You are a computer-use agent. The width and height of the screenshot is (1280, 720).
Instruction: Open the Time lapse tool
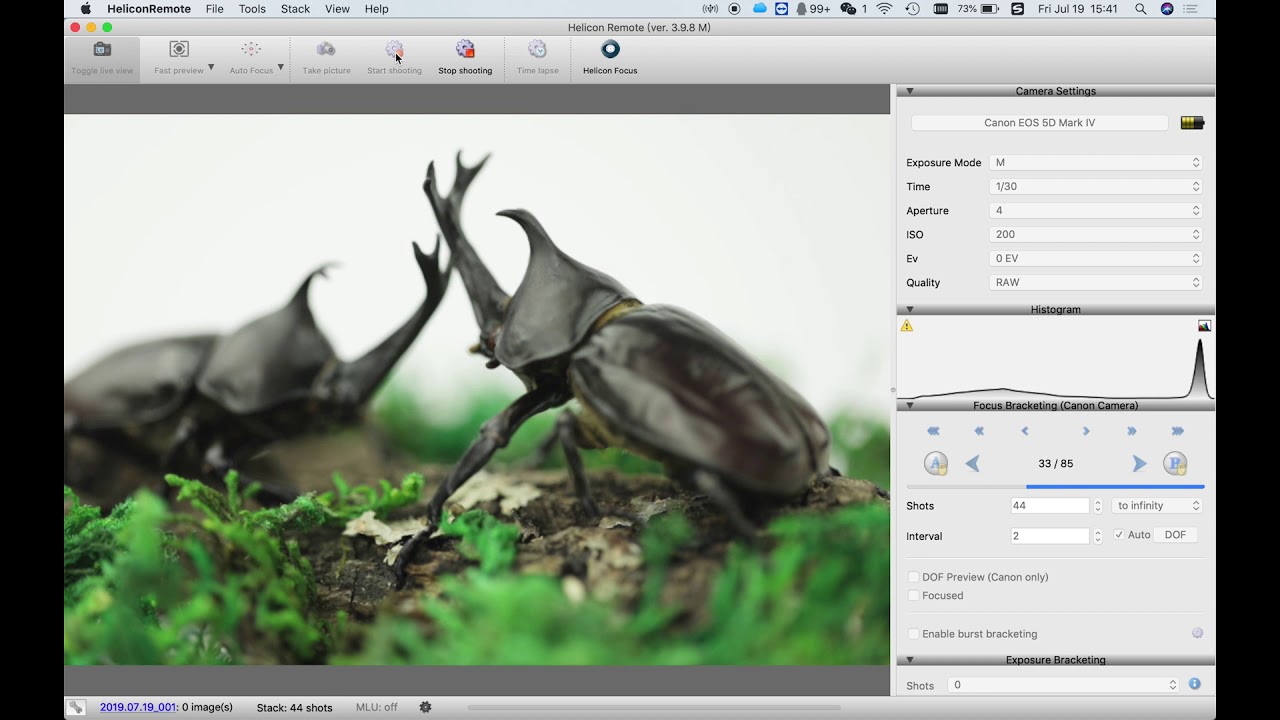point(537,58)
